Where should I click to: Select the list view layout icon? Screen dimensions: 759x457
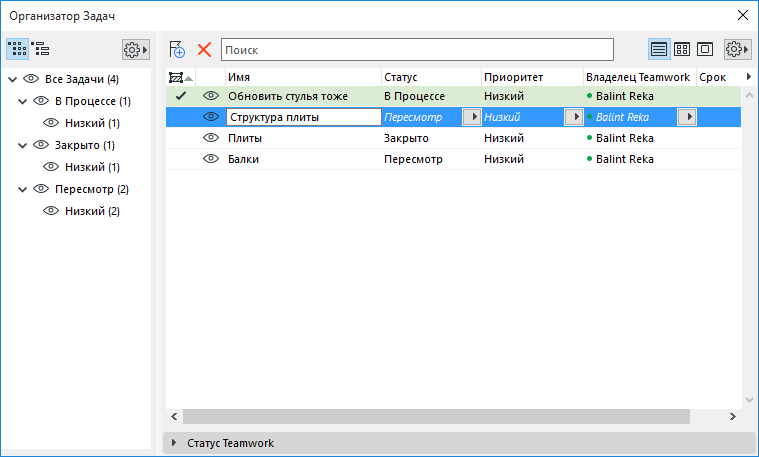pyautogui.click(x=659, y=49)
